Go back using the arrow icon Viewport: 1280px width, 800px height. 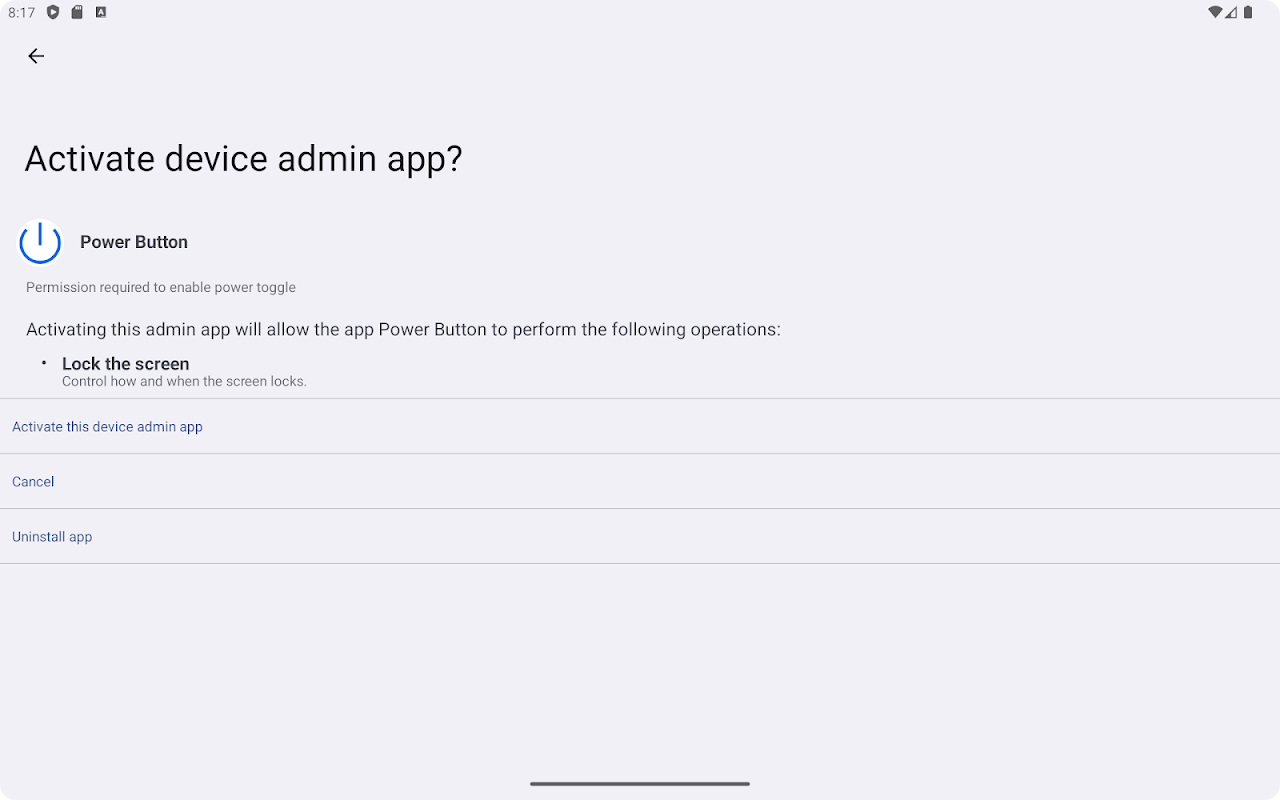point(36,56)
